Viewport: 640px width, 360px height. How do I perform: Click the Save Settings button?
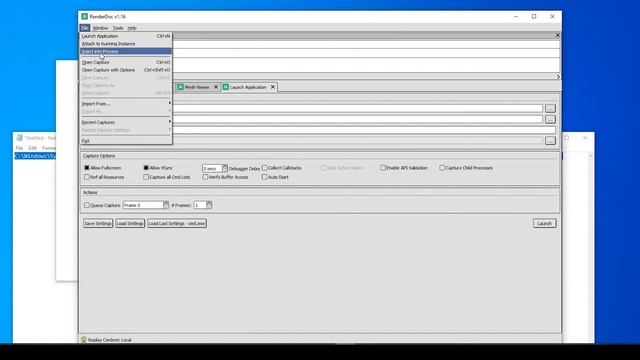click(98, 223)
